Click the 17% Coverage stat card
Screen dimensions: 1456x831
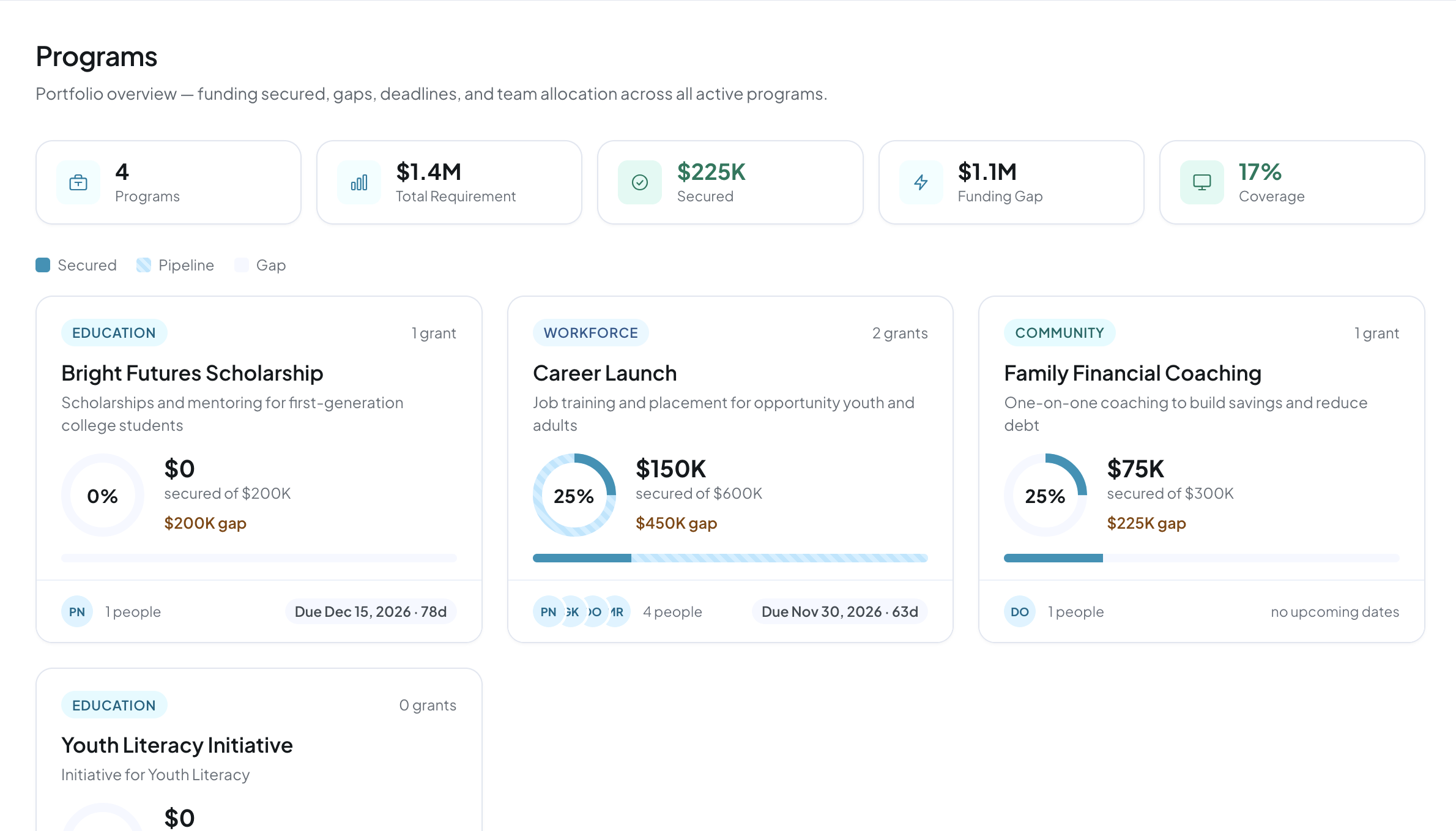click(1292, 182)
